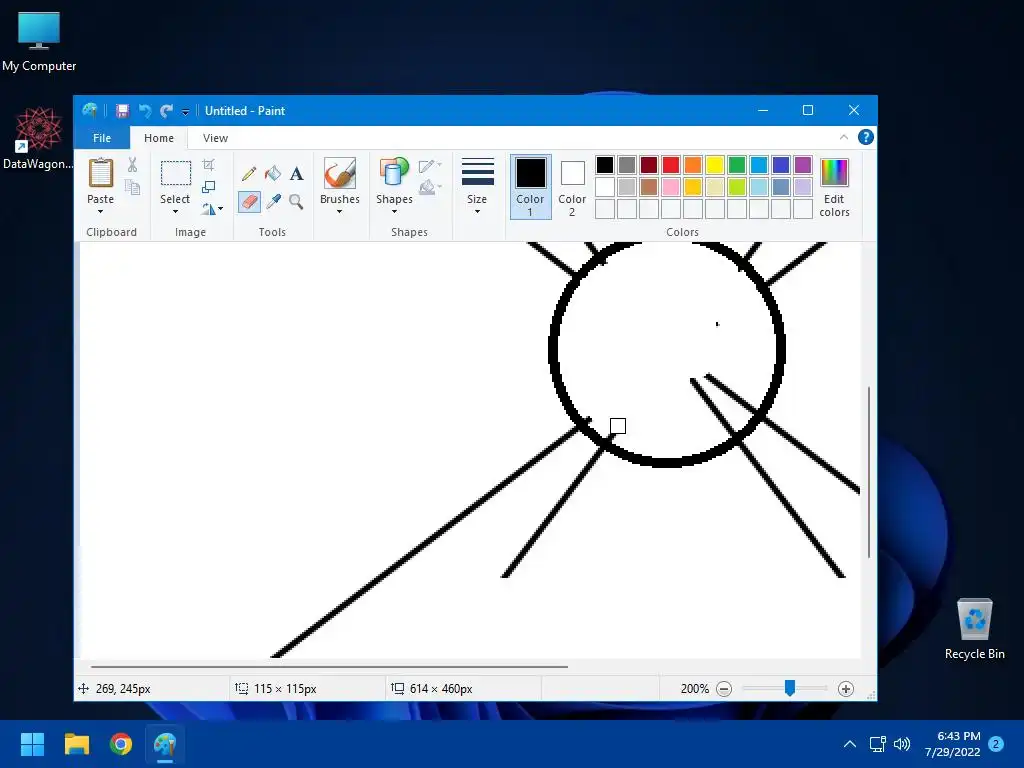Collapse the ribbon with the chevron

844,137
